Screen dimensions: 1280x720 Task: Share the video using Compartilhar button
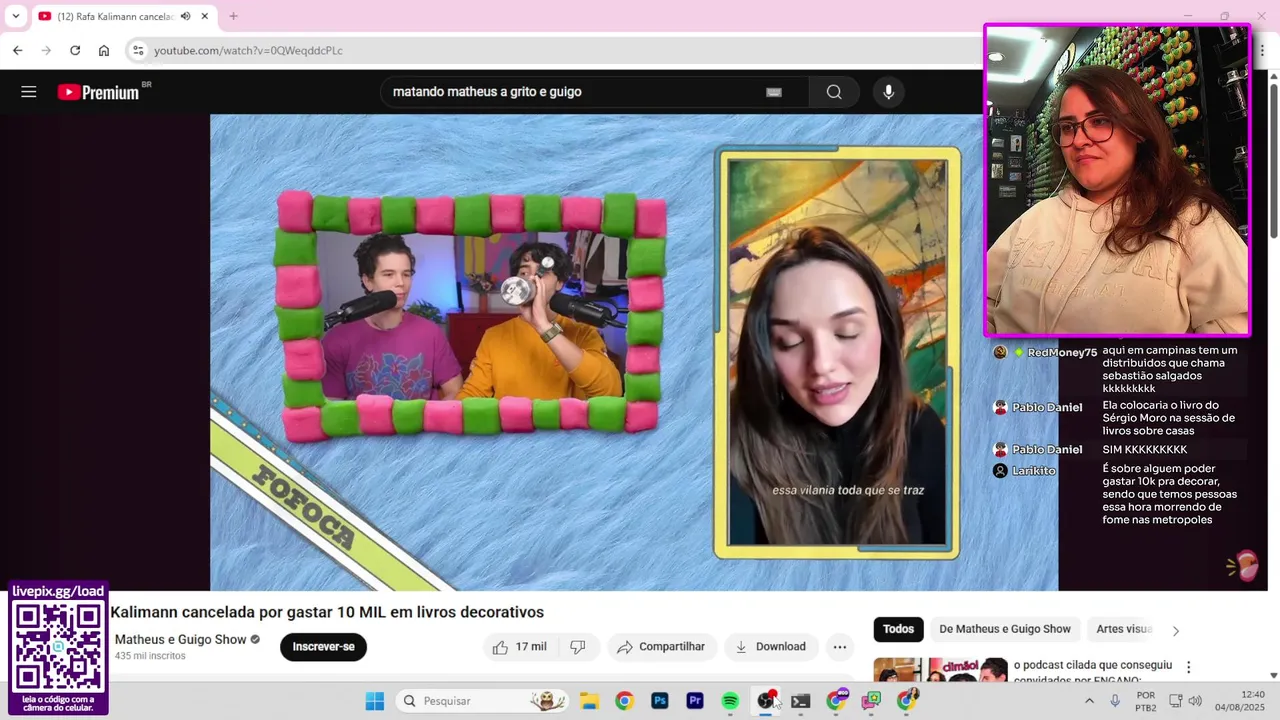[x=661, y=647]
